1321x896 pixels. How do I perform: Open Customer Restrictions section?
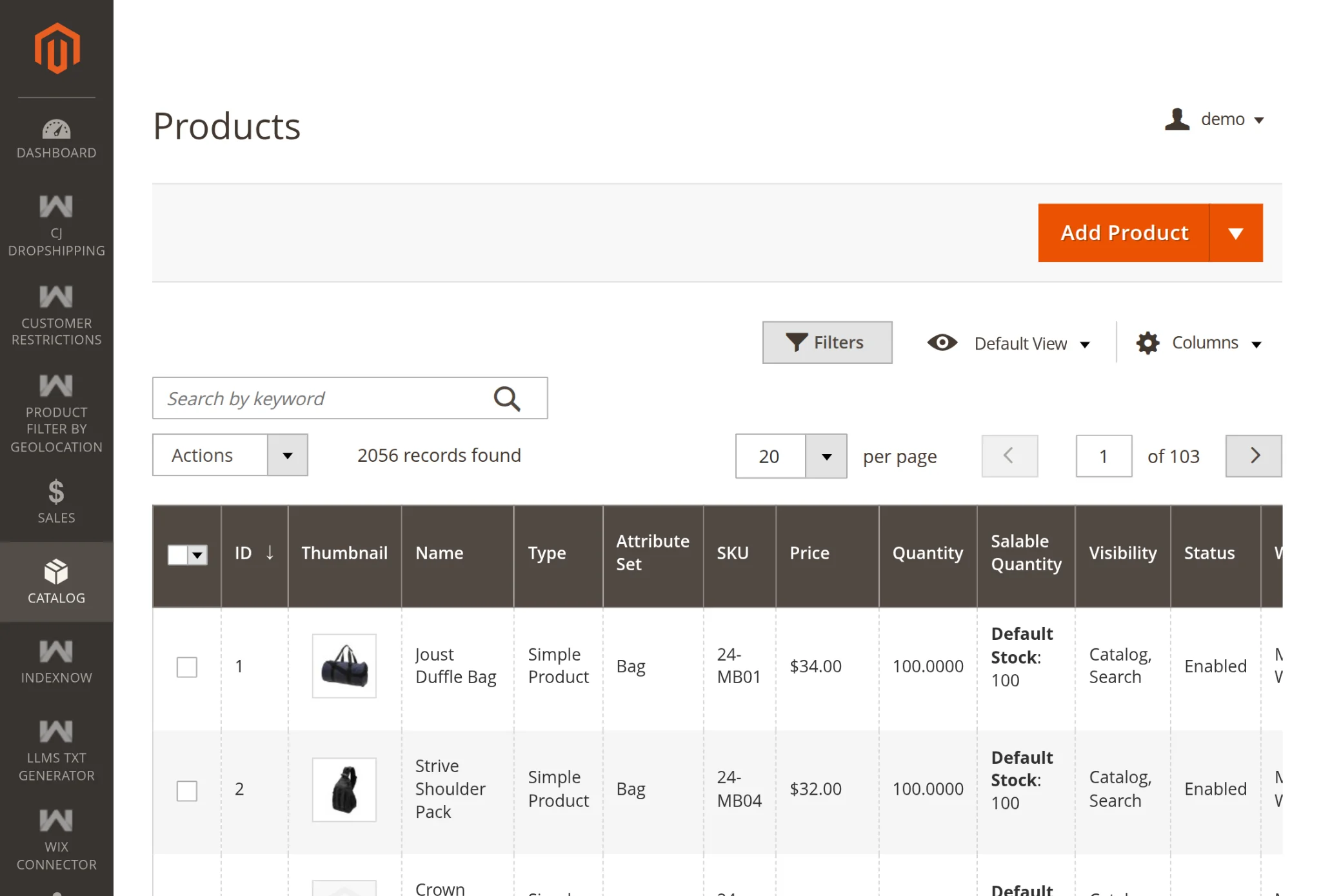pos(57,314)
